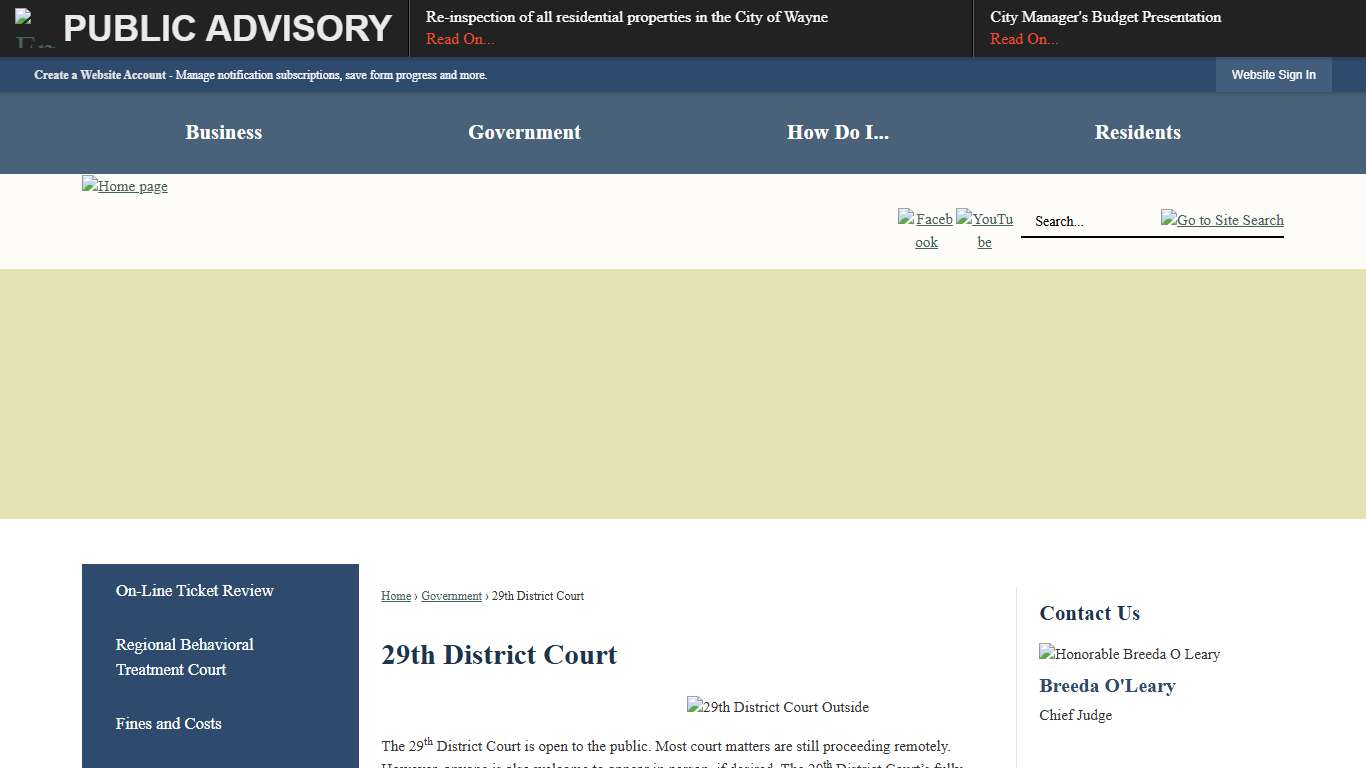Click the Go to Site Search icon
The width and height of the screenshot is (1366, 768).
tap(1221, 220)
